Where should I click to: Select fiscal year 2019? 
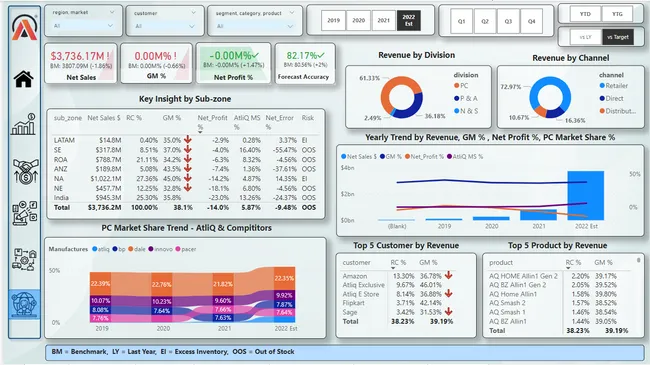[333, 20]
